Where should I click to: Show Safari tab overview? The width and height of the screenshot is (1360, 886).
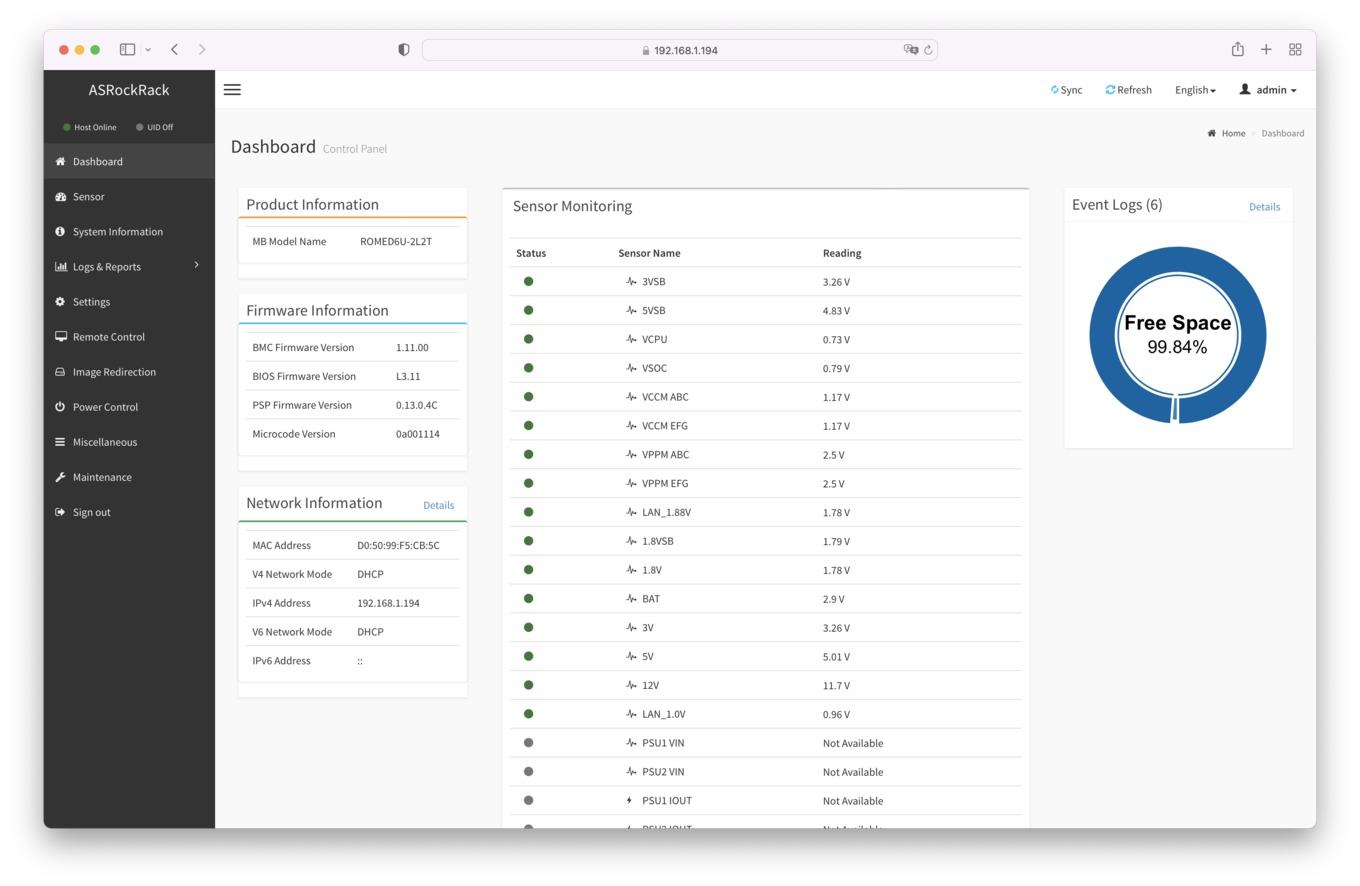click(x=1295, y=49)
